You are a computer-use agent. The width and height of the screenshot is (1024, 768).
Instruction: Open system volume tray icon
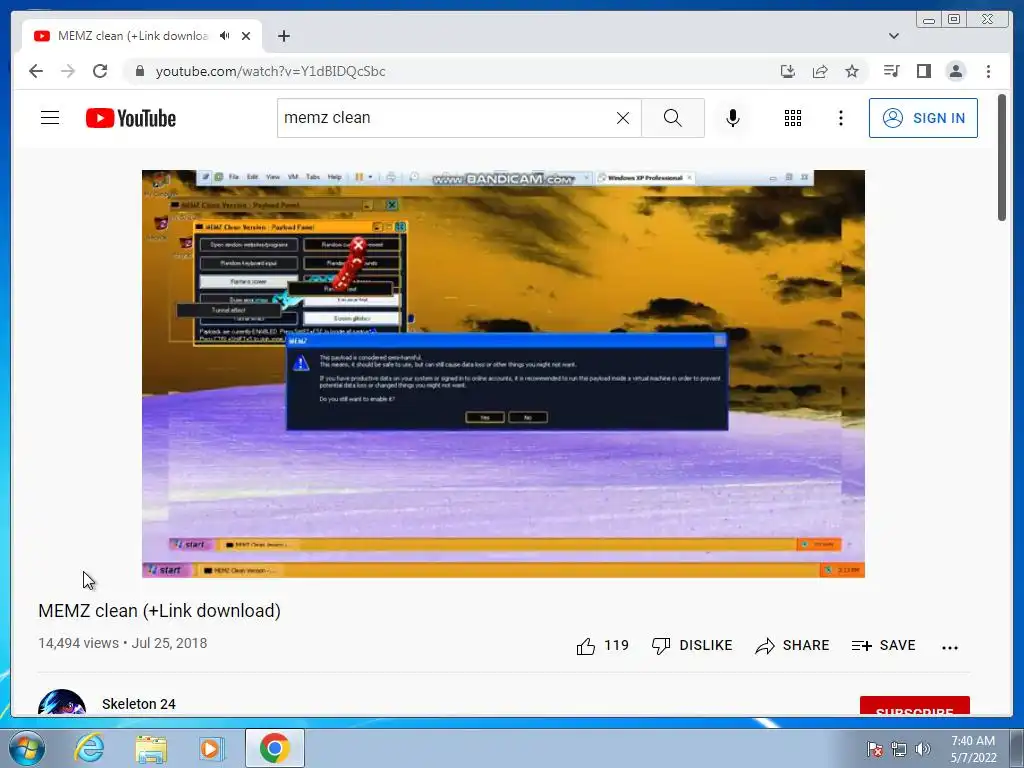click(923, 749)
